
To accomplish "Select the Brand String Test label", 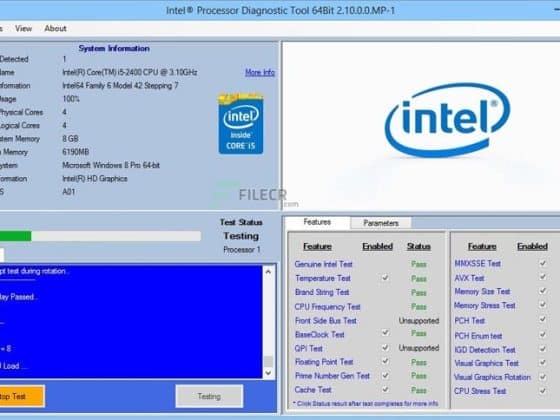I will coord(322,292).
